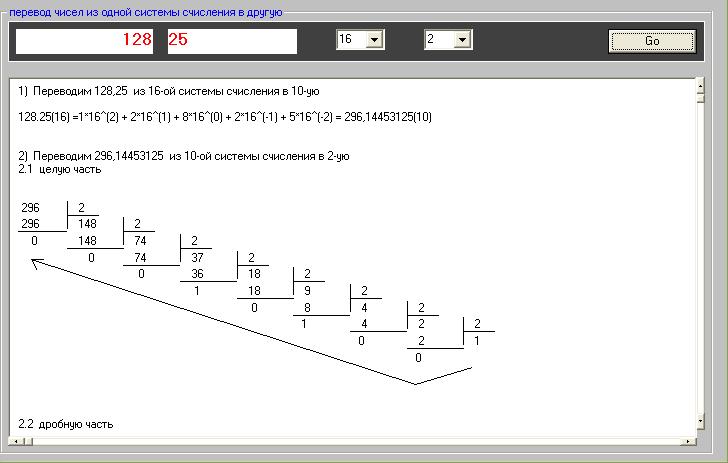Open the target base dropdown arrow next to 2
Screen dimensions: 728x463
[x=462, y=39]
